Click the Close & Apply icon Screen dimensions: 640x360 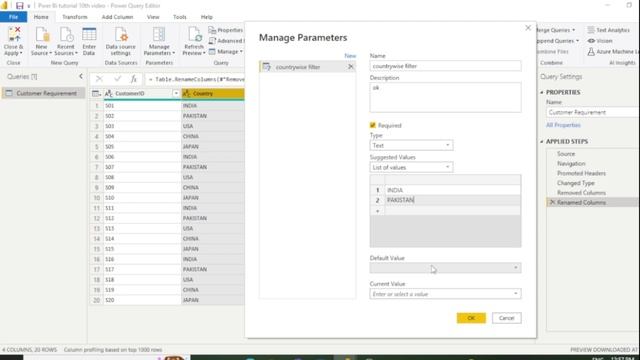point(14,35)
